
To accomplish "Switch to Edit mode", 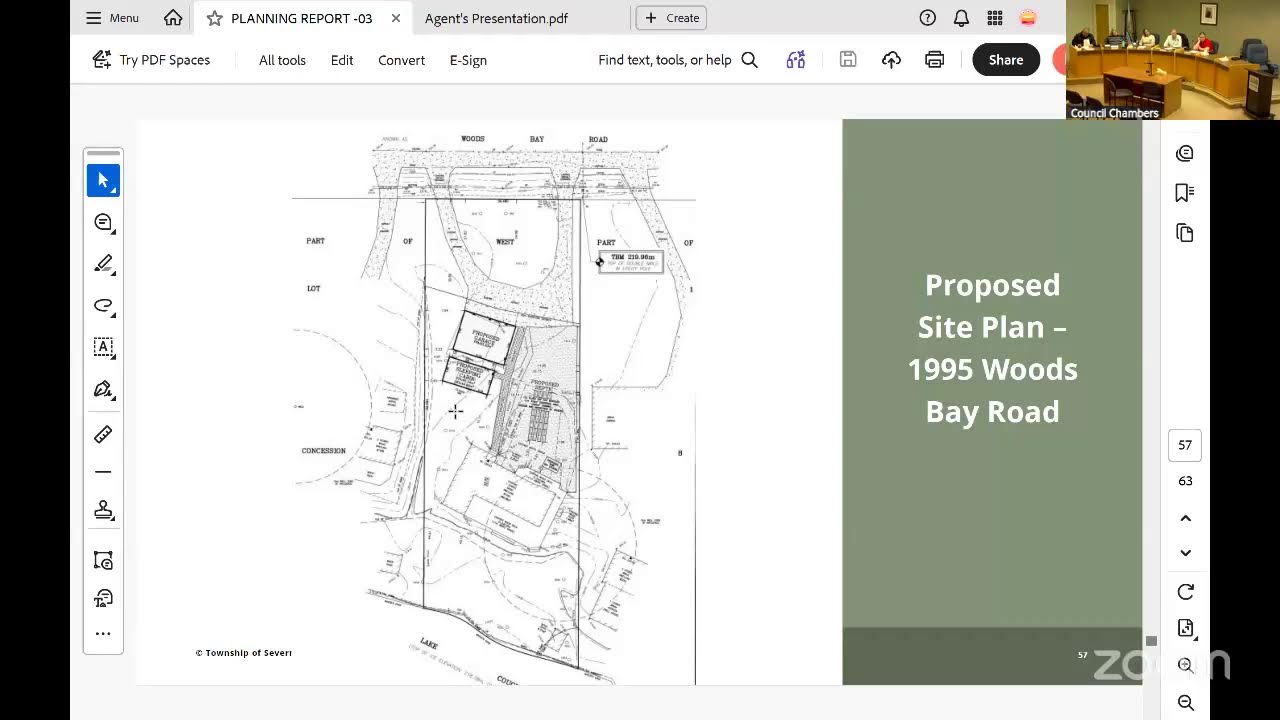I will click(342, 60).
